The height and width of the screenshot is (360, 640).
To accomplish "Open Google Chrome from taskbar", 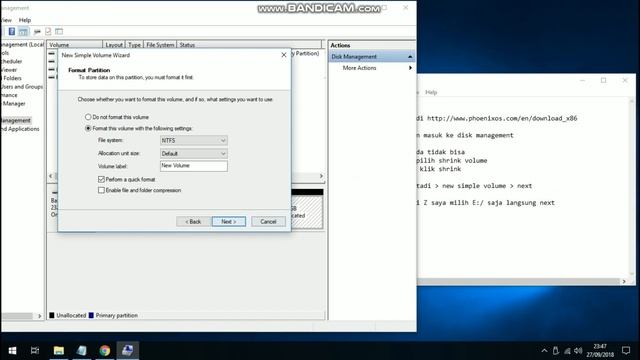I will tap(105, 351).
